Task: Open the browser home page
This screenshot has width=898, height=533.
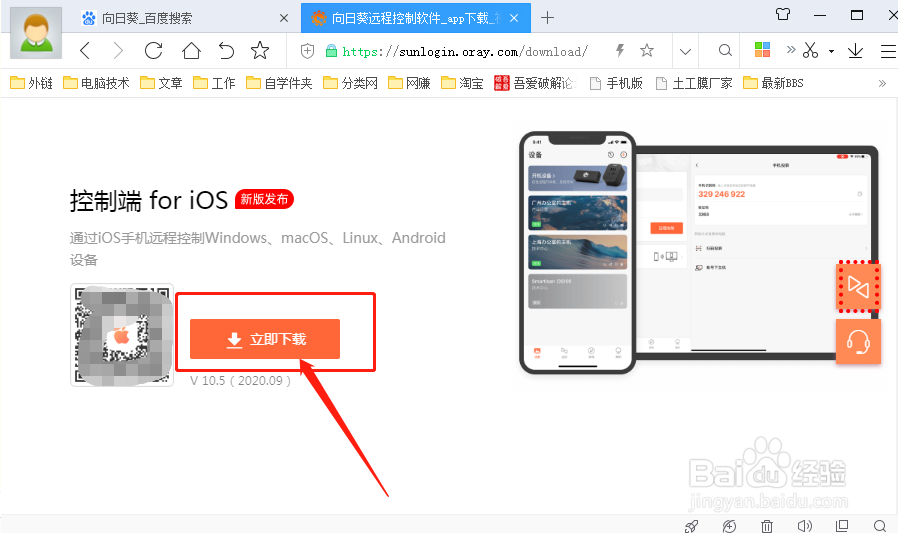Action: [x=191, y=51]
